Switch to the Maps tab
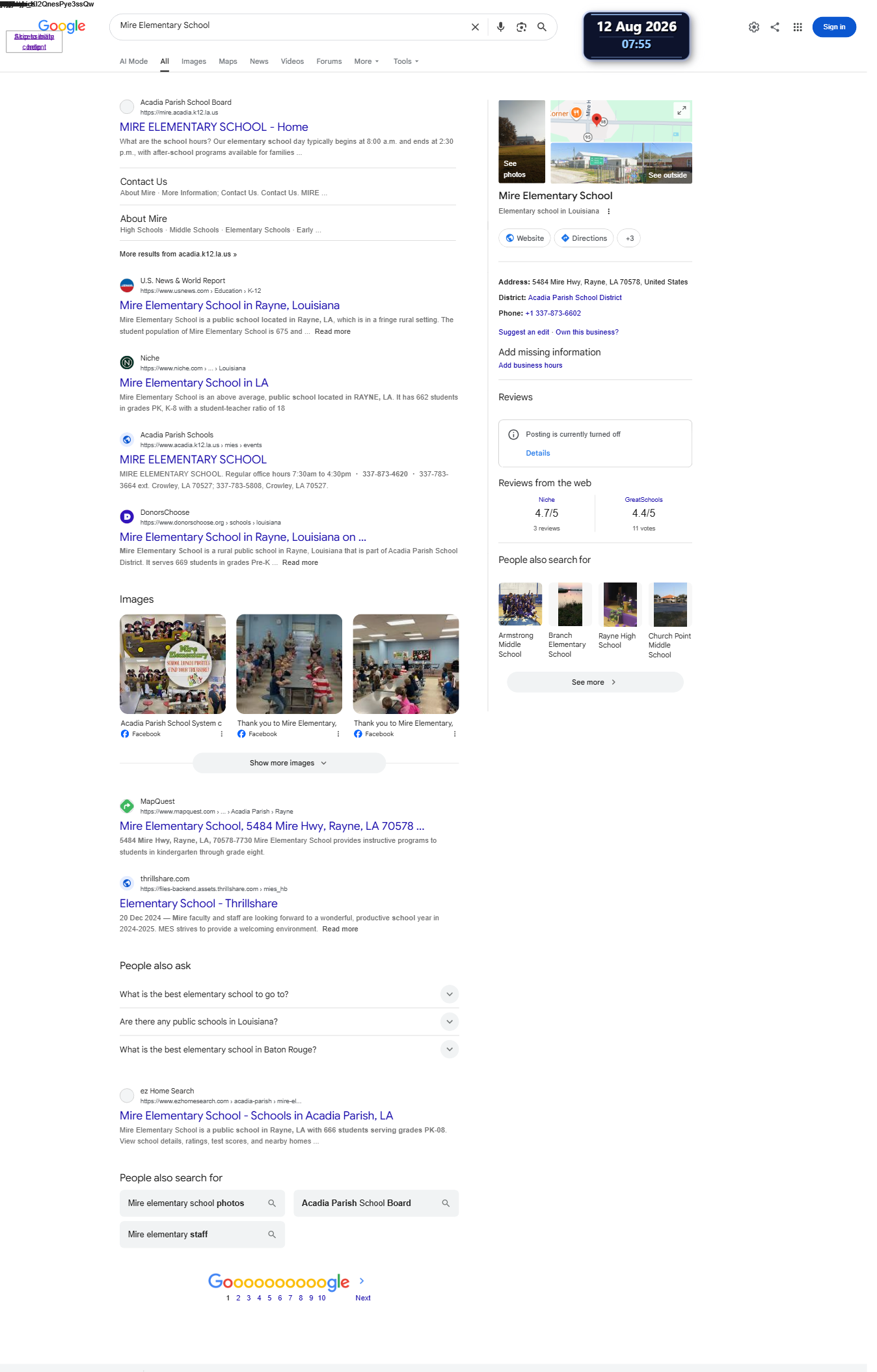 (228, 62)
